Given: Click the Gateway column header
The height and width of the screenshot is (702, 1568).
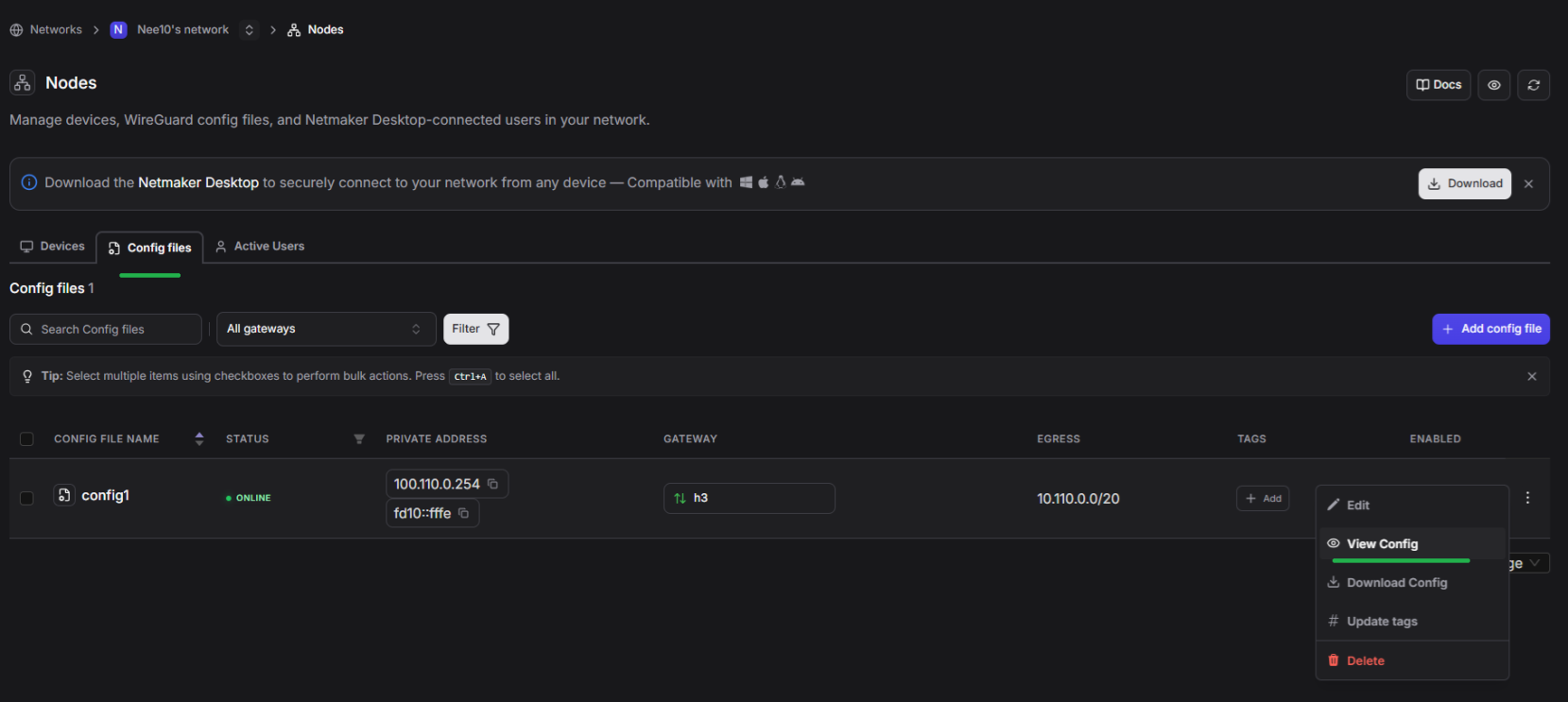Looking at the screenshot, I should point(690,439).
